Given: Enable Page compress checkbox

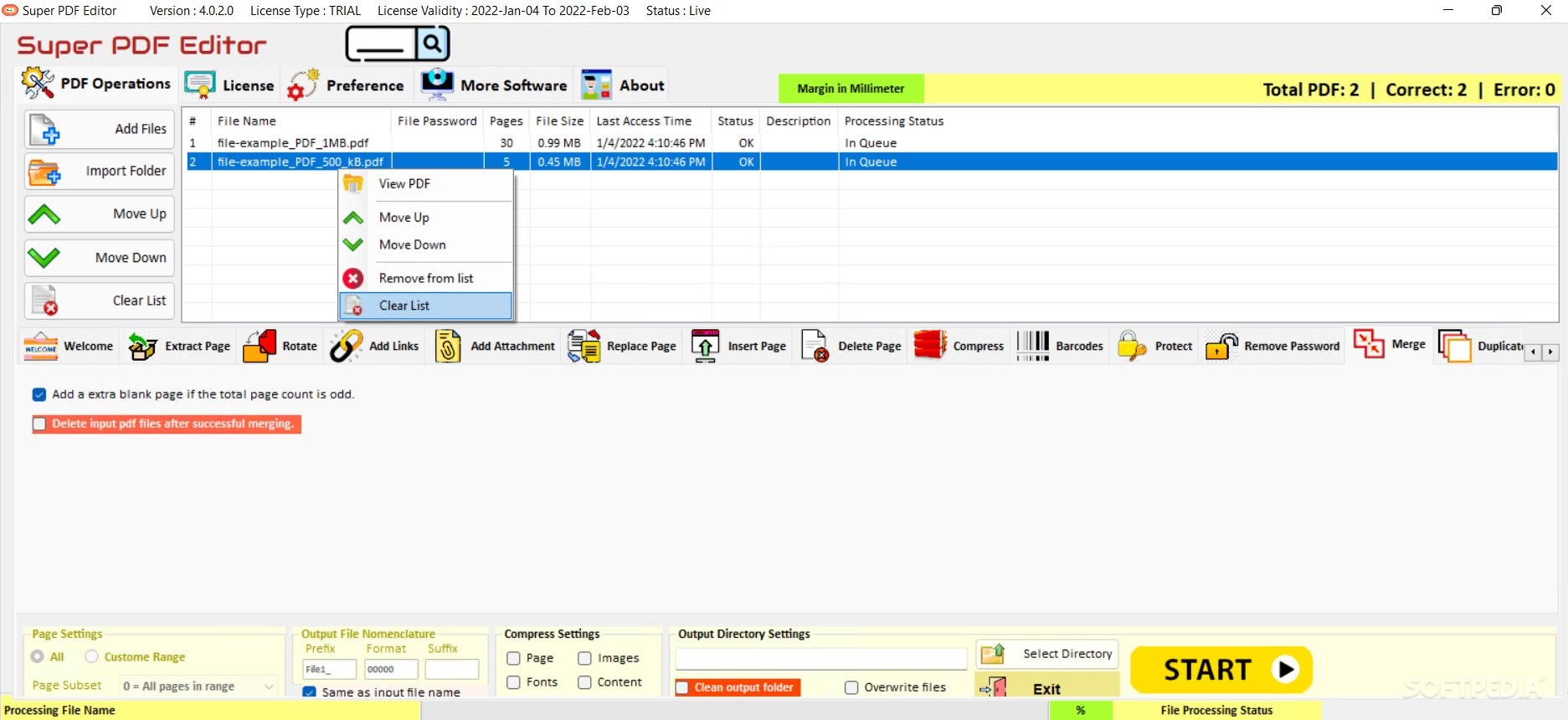Looking at the screenshot, I should 513,659.
